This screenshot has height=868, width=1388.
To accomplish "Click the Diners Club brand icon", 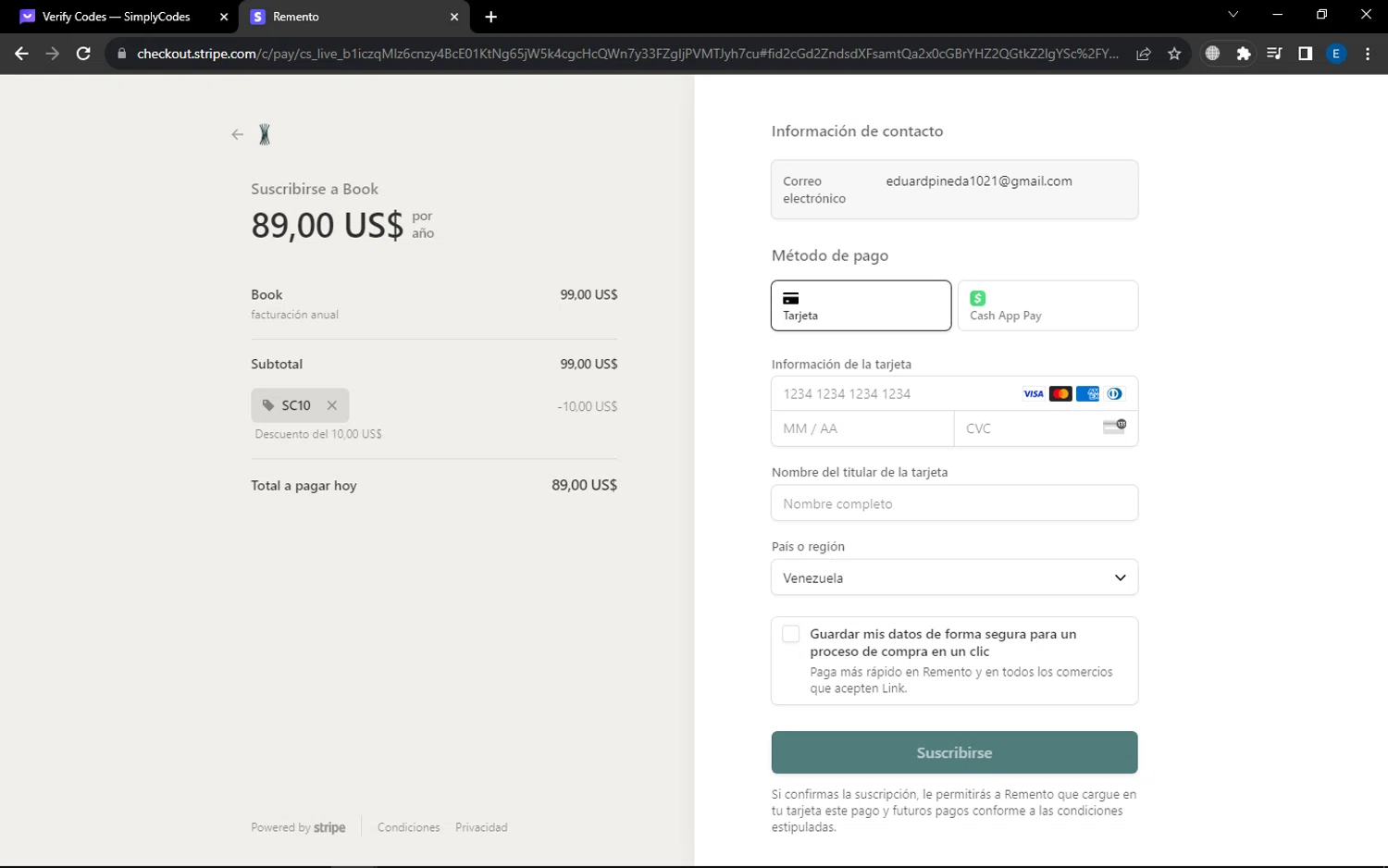I will click(1114, 393).
